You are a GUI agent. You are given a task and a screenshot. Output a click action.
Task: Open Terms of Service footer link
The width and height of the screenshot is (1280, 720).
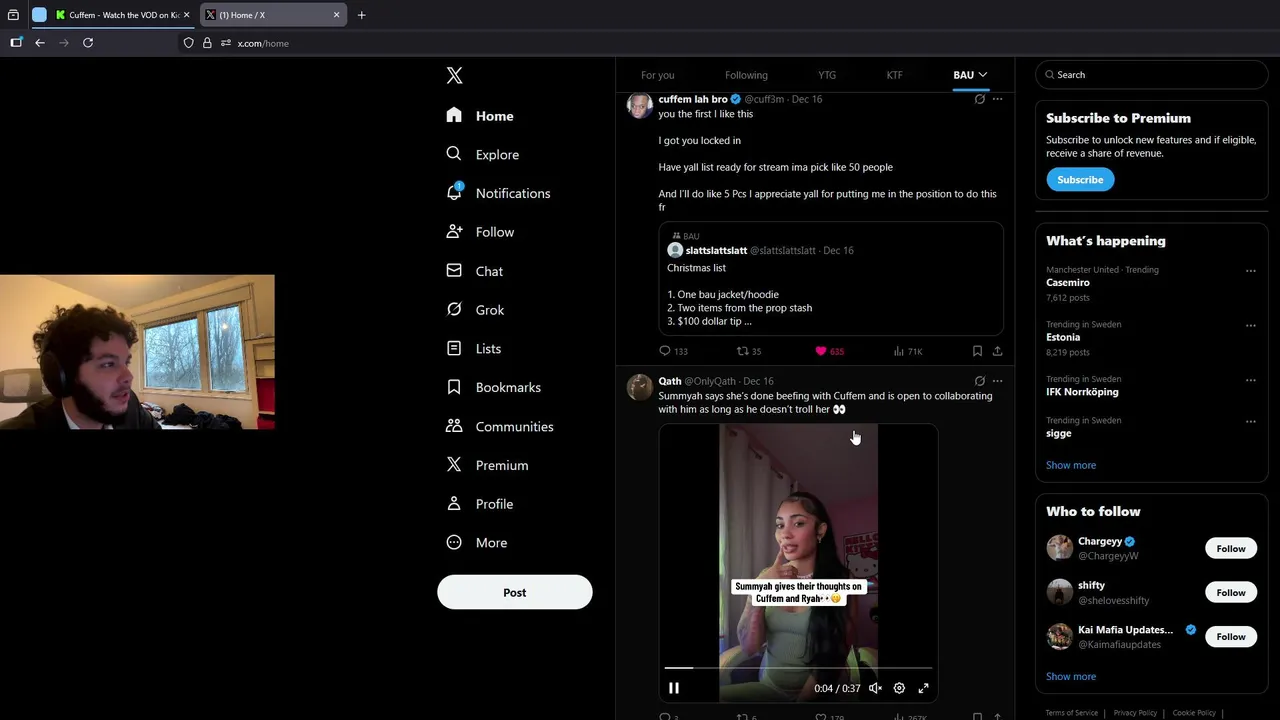(x=1072, y=713)
